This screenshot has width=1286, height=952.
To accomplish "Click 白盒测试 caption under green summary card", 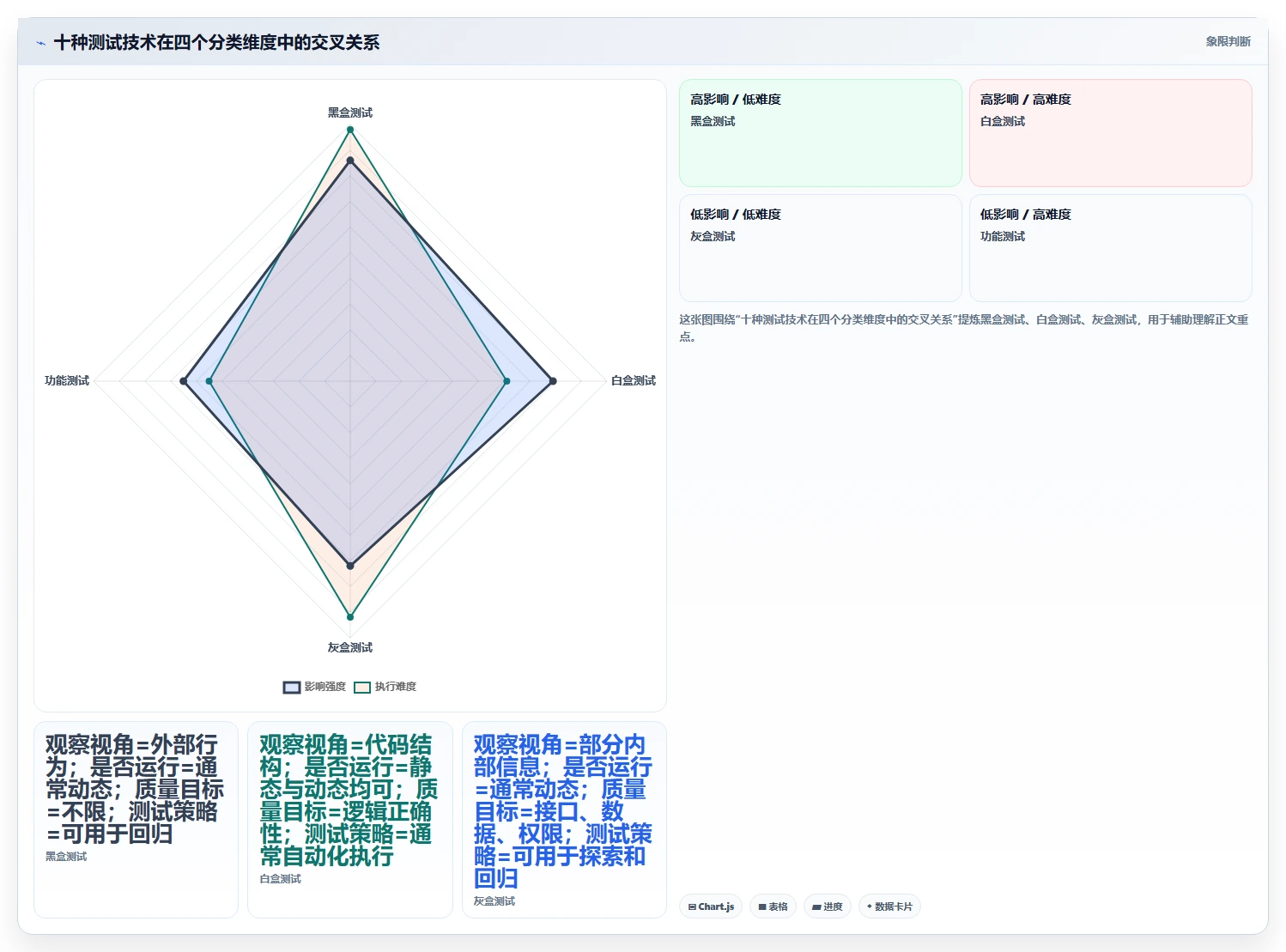I will point(281,879).
